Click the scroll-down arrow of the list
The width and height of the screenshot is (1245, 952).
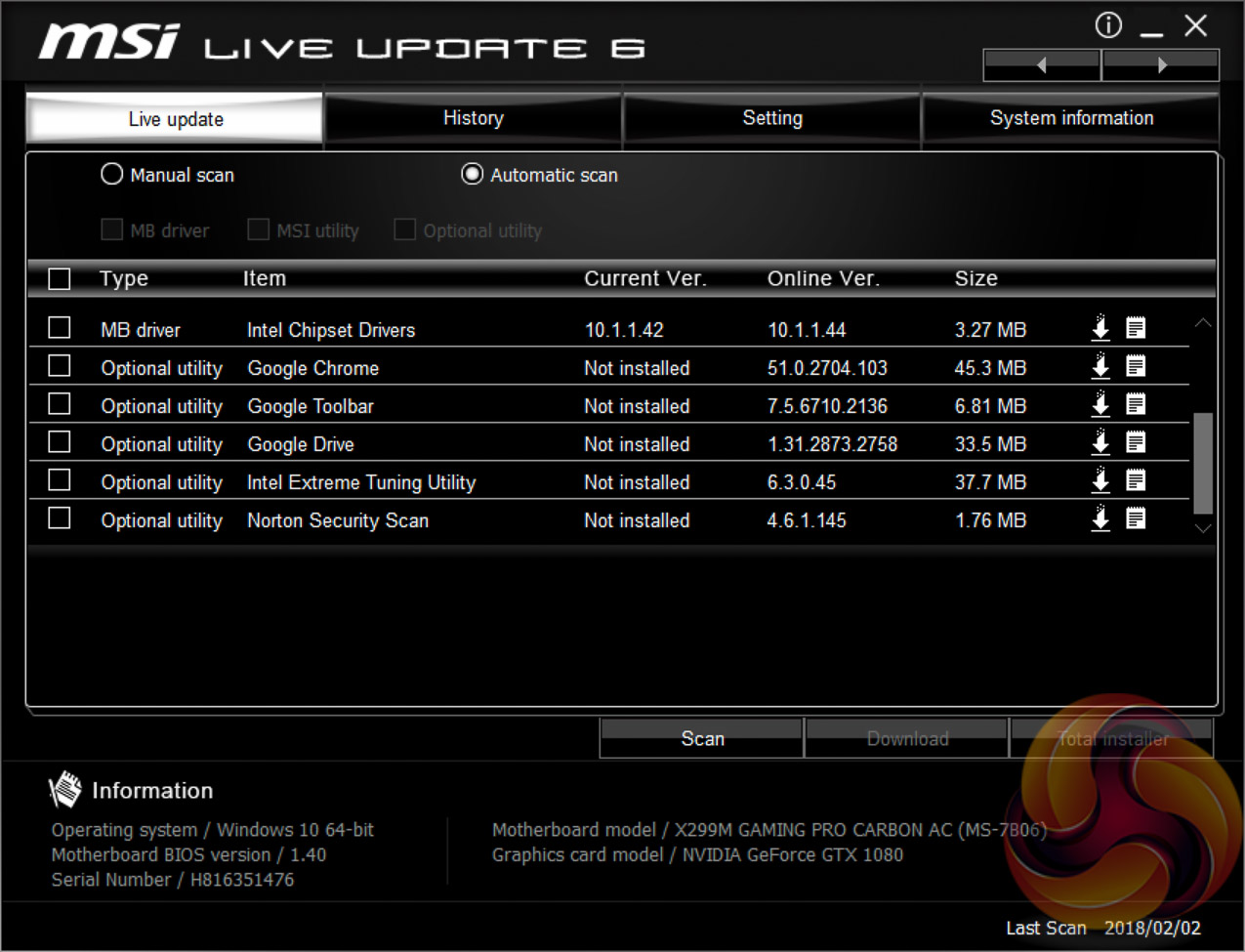click(x=1203, y=527)
